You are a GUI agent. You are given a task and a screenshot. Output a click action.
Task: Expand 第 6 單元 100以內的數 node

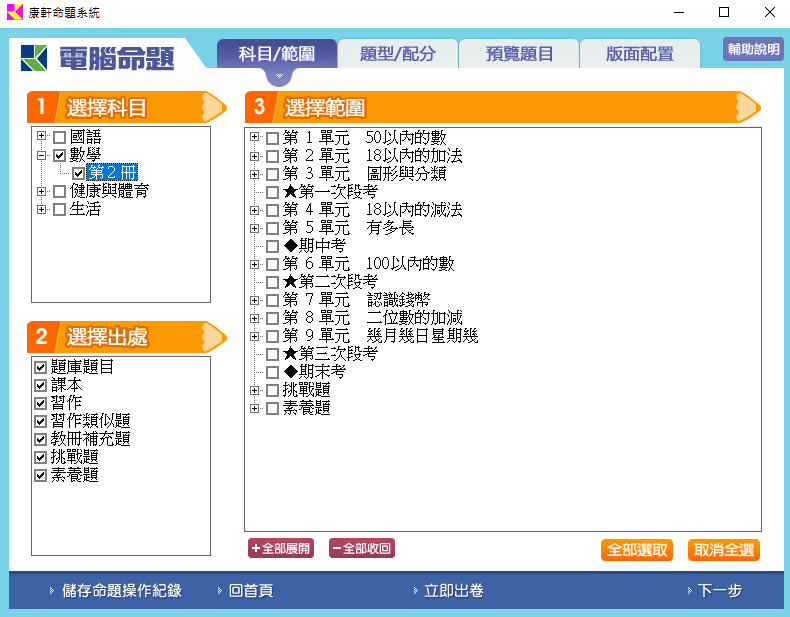click(x=255, y=264)
